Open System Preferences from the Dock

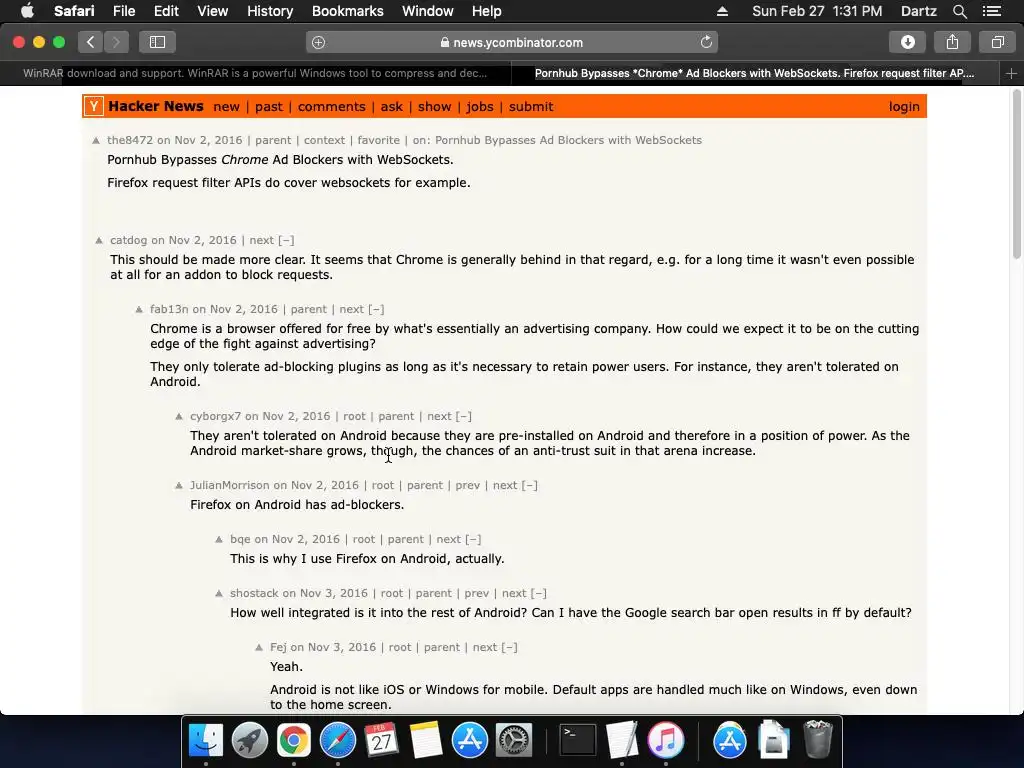click(x=514, y=741)
